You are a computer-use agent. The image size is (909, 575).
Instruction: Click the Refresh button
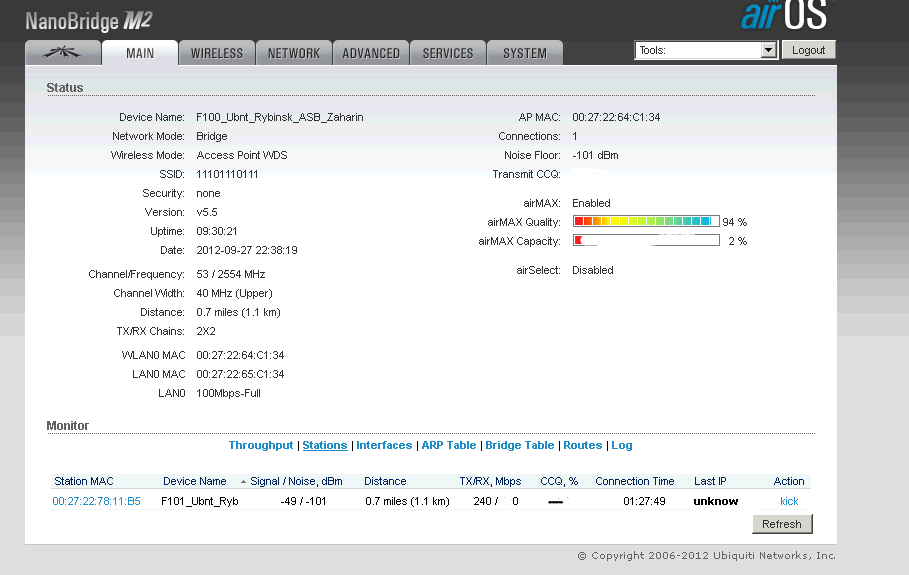coord(782,524)
